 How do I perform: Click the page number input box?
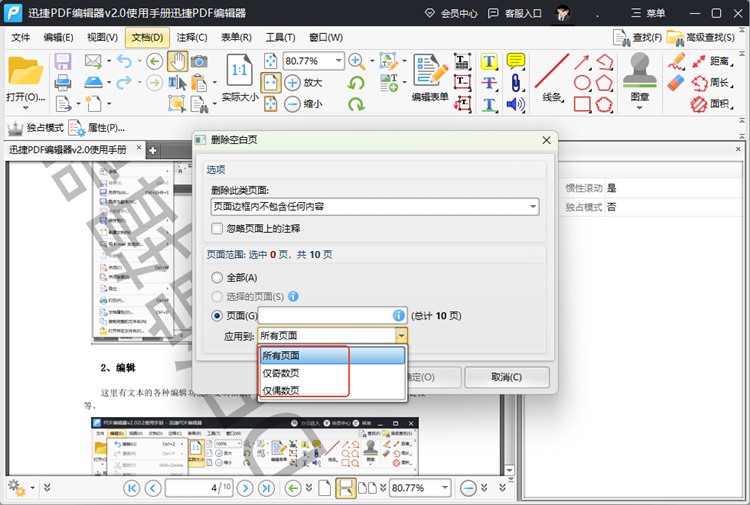point(199,488)
